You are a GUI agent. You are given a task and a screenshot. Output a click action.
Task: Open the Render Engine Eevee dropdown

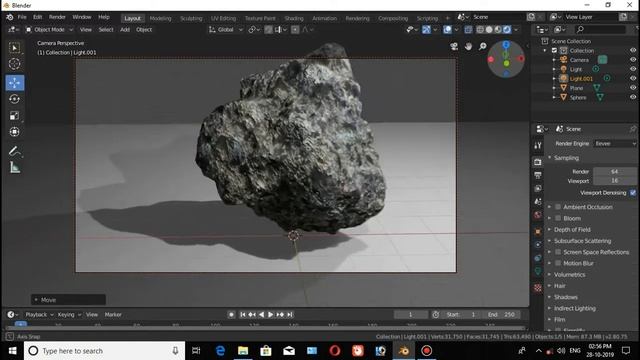pos(615,144)
